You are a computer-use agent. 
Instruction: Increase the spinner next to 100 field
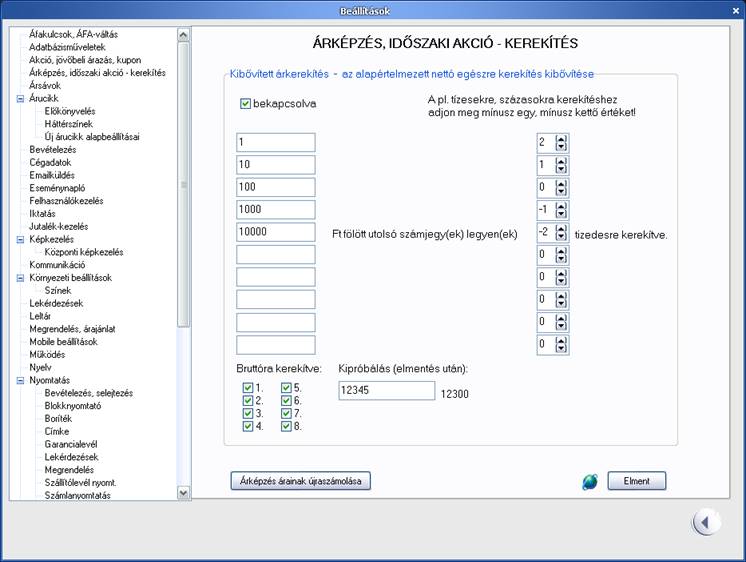(561, 184)
